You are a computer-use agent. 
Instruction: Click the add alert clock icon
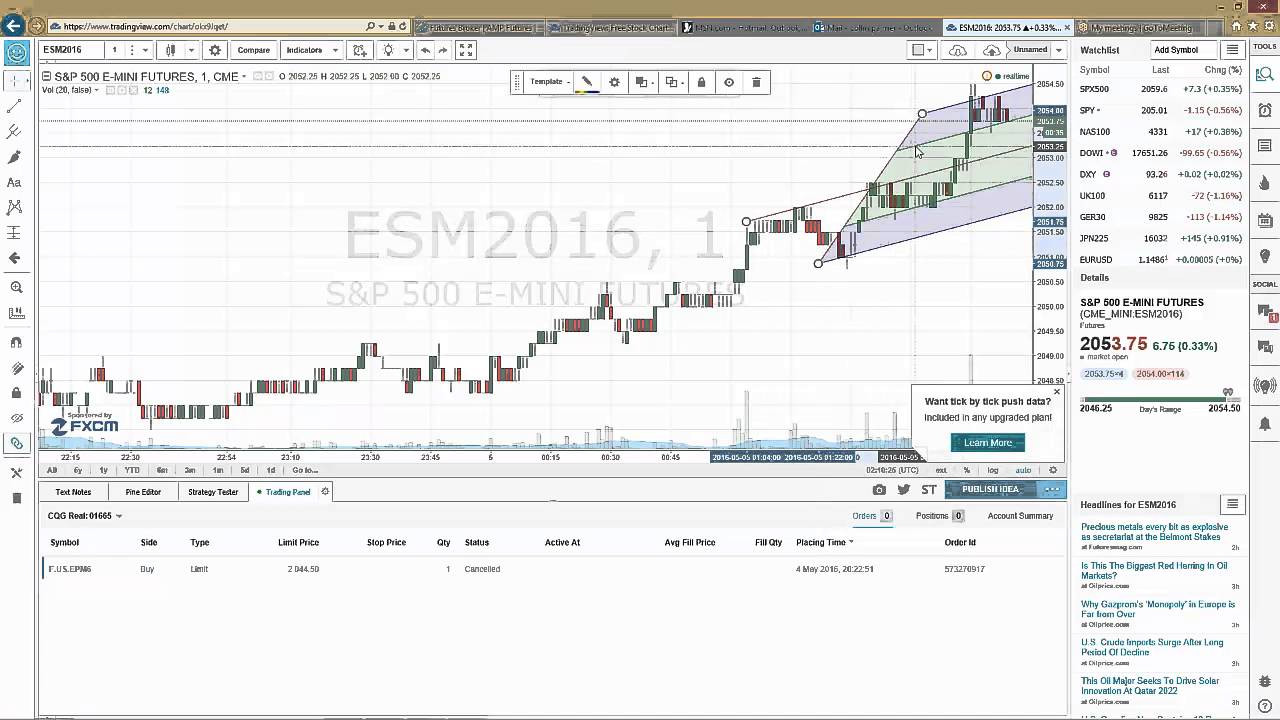360,50
